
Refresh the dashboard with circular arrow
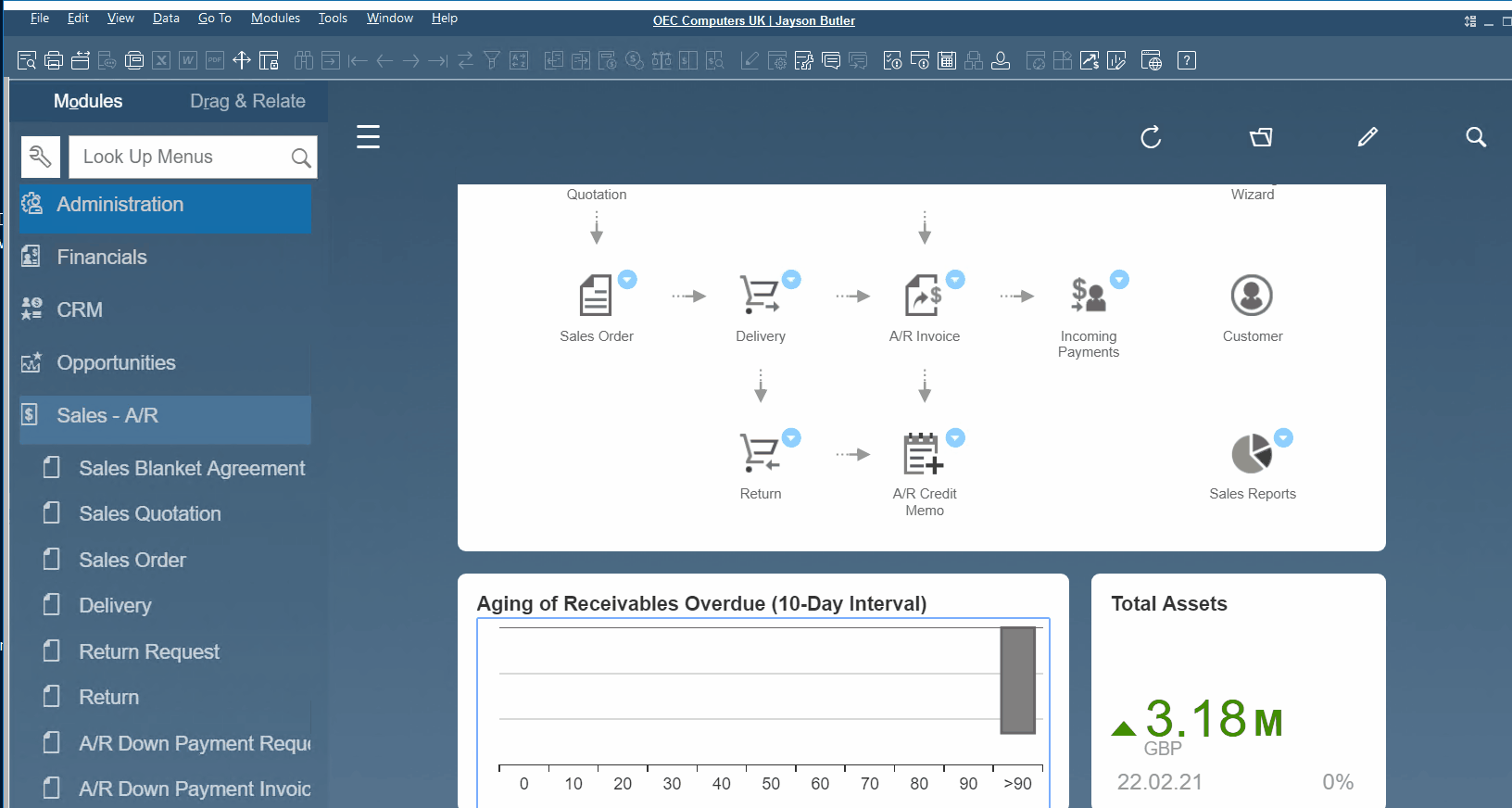click(x=1151, y=138)
